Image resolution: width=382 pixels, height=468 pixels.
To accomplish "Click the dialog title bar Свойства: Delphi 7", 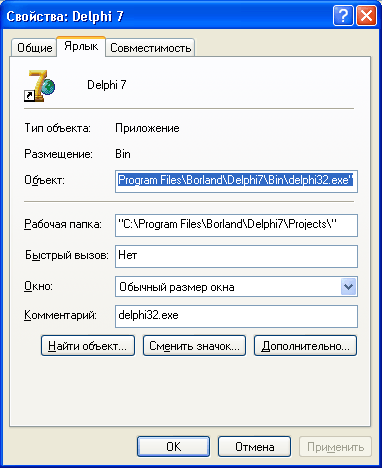I will 167,16.
